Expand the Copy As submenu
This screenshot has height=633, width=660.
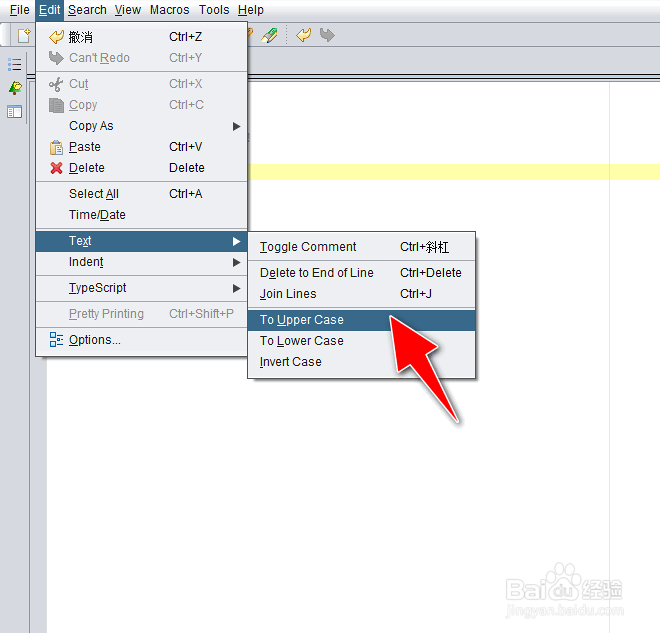141,126
